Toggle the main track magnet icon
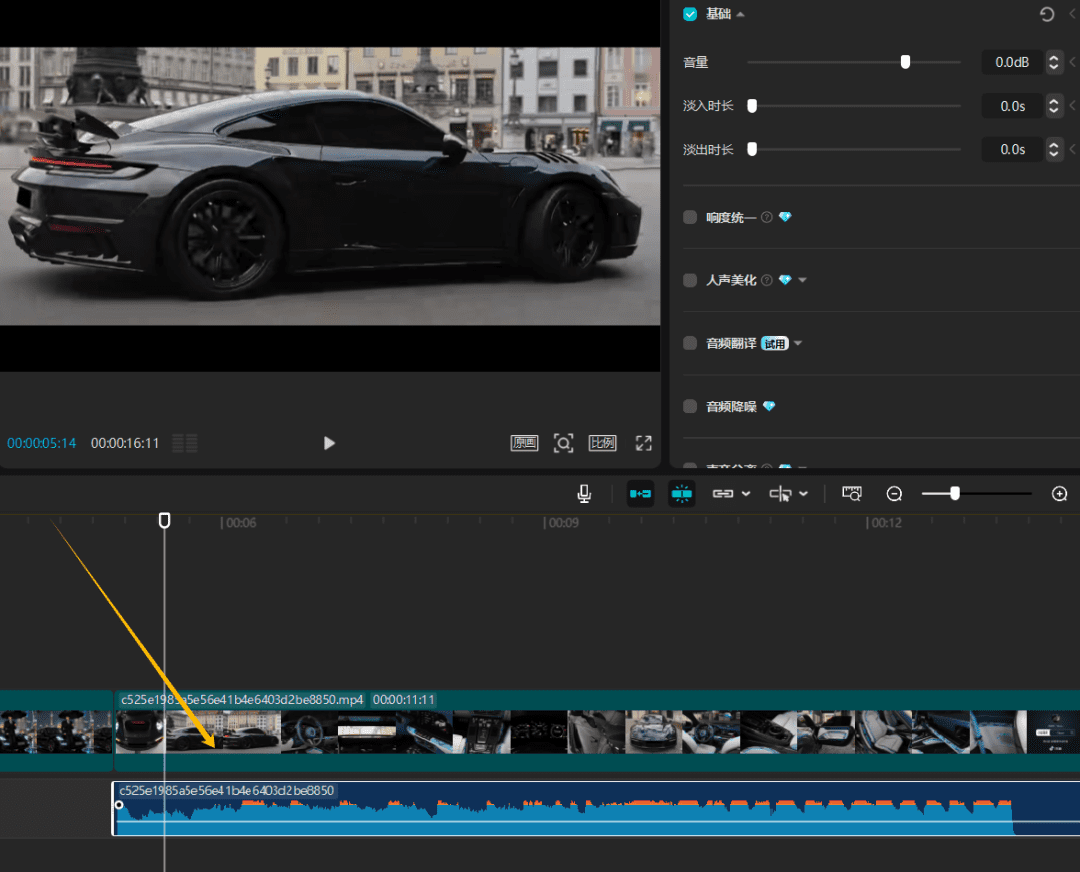Viewport: 1080px width, 872px height. click(x=640, y=494)
